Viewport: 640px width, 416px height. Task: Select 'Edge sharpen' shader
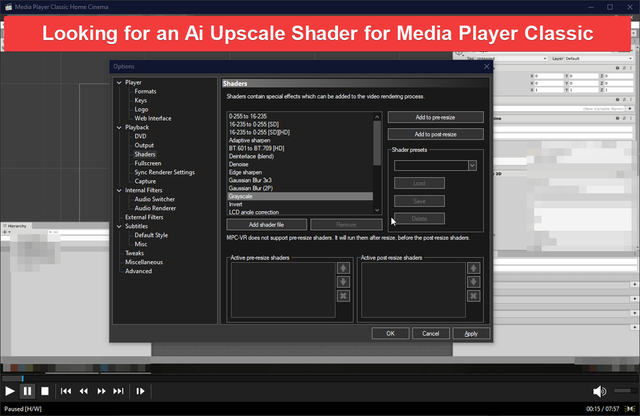pos(300,172)
